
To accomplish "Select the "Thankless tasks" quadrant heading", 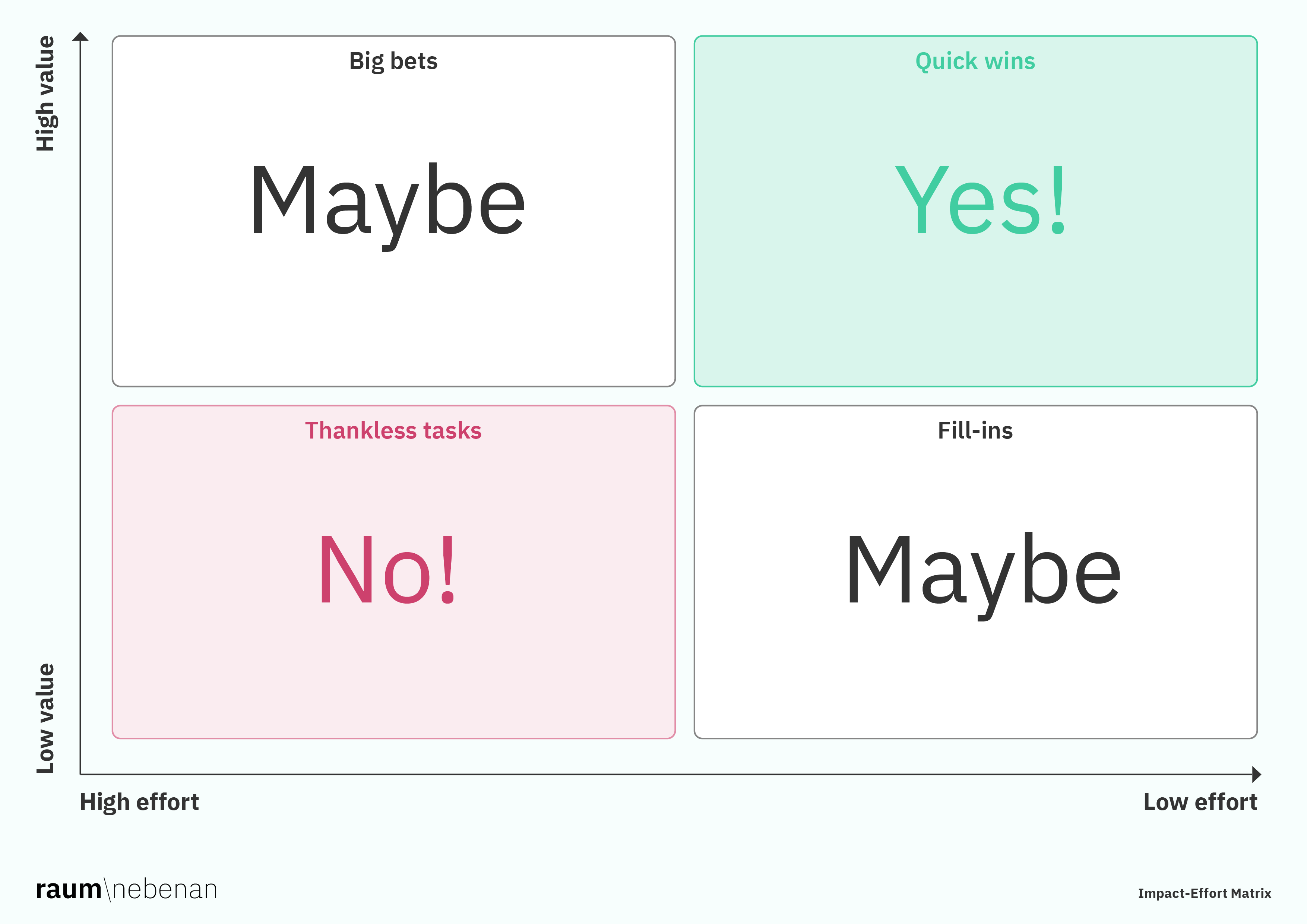I will [x=393, y=431].
